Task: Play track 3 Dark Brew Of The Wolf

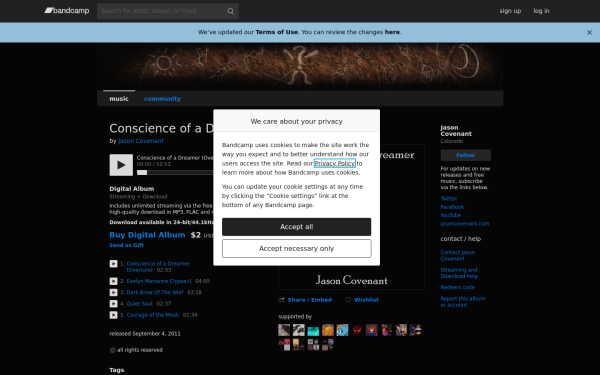Action: pyautogui.click(x=113, y=292)
